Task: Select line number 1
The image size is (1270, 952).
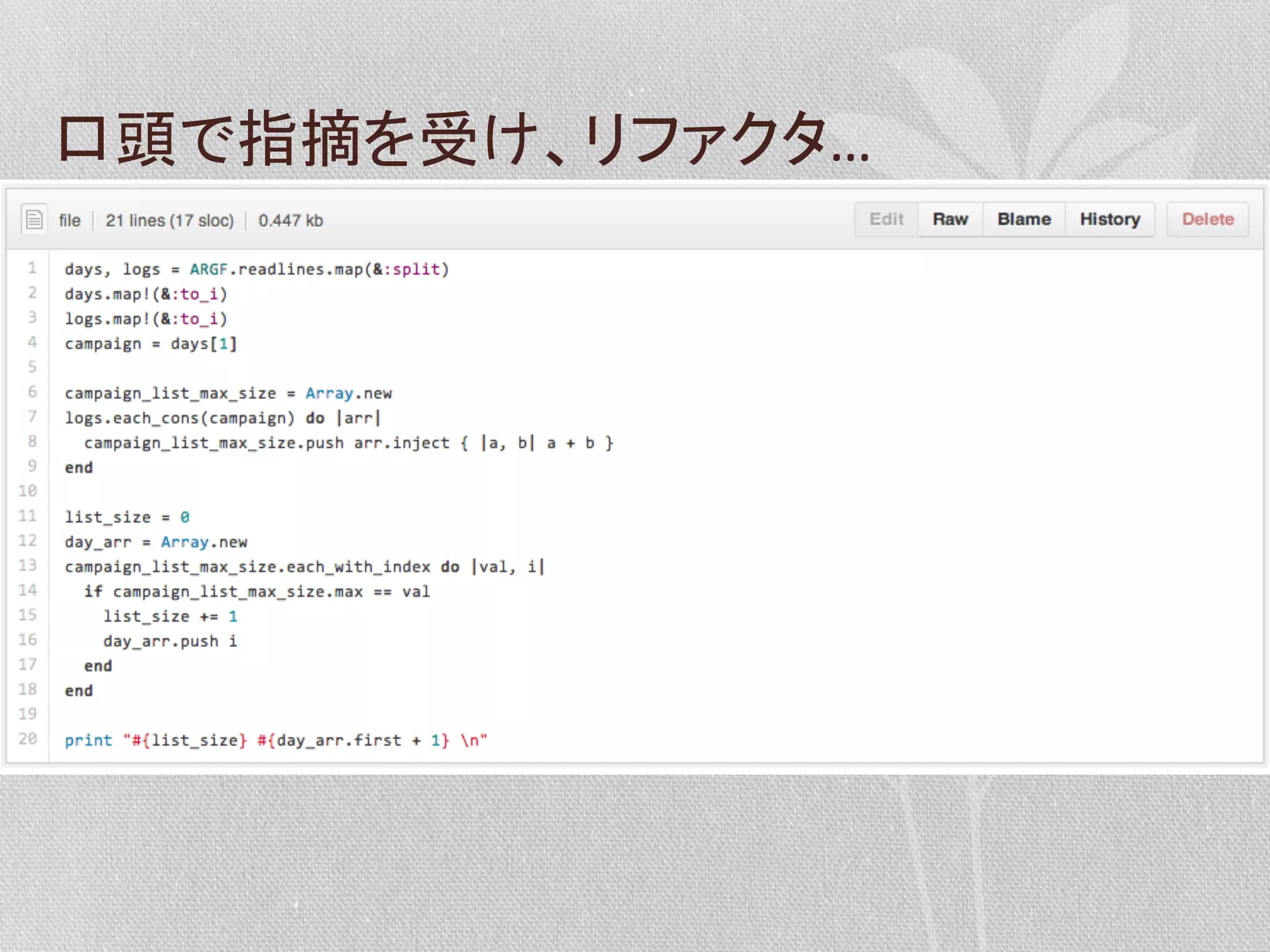Action: click(32, 268)
